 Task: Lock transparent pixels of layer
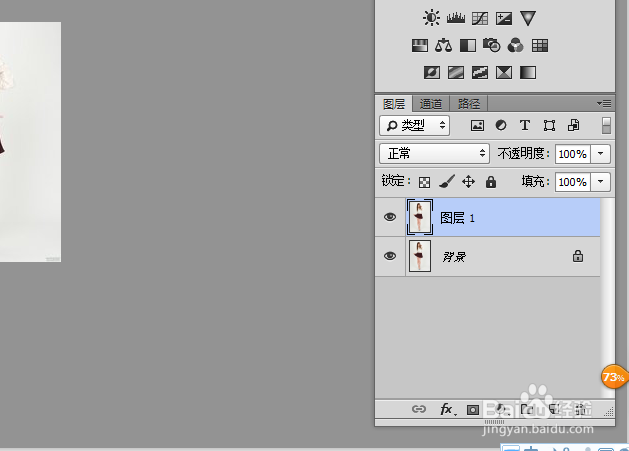point(424,183)
